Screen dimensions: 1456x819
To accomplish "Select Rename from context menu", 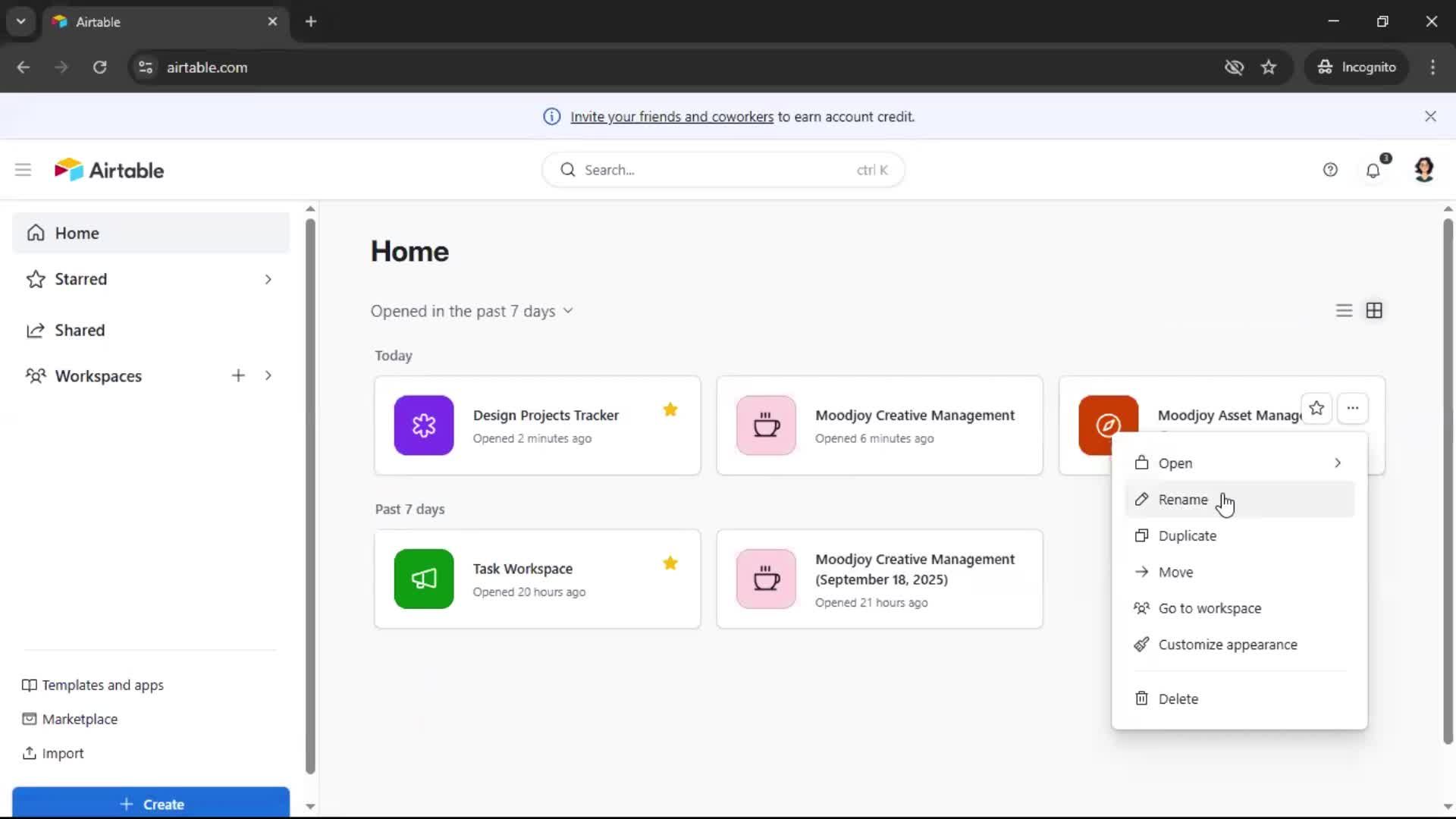I will tap(1240, 500).
